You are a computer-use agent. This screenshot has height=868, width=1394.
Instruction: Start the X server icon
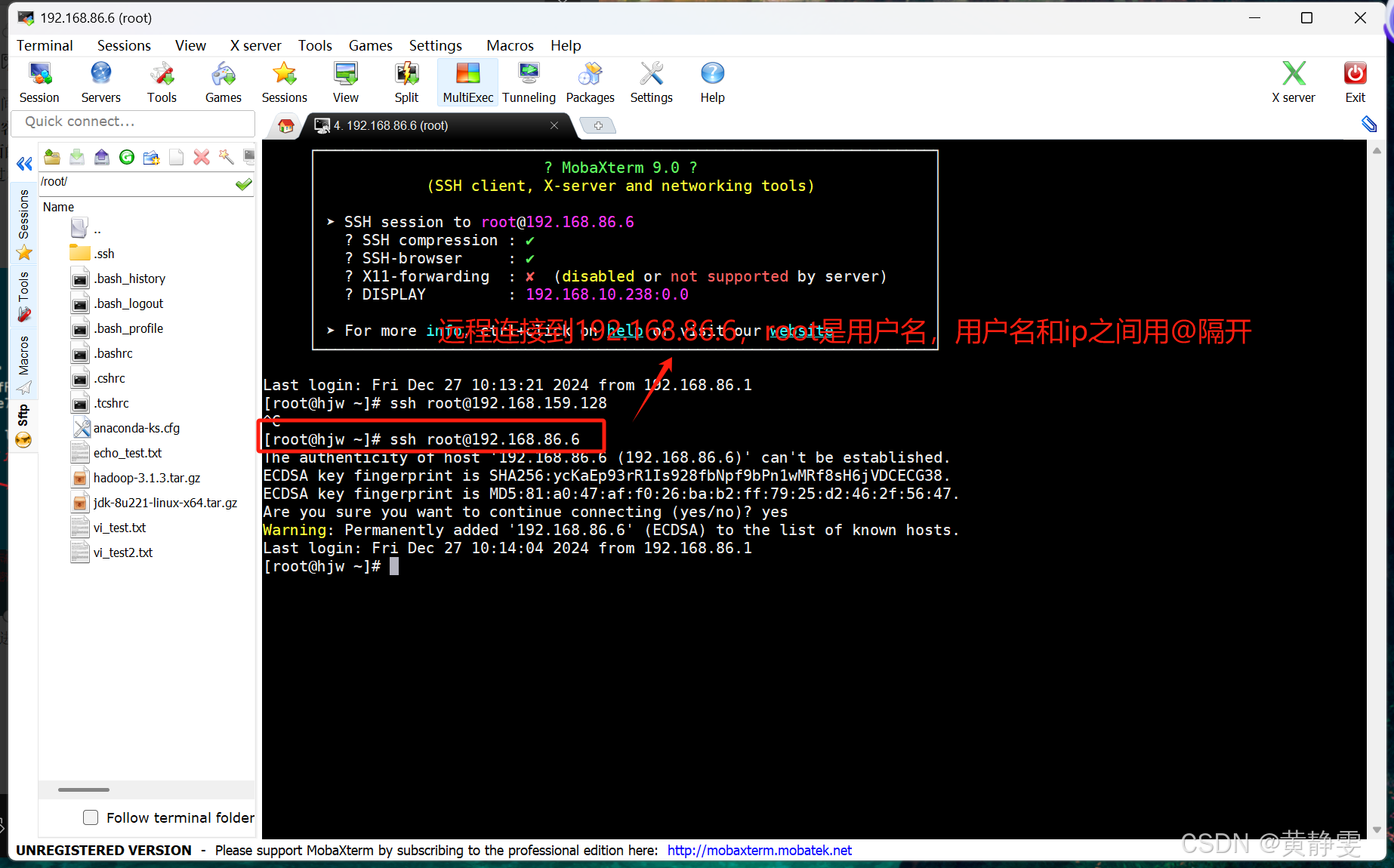pyautogui.click(x=1293, y=83)
